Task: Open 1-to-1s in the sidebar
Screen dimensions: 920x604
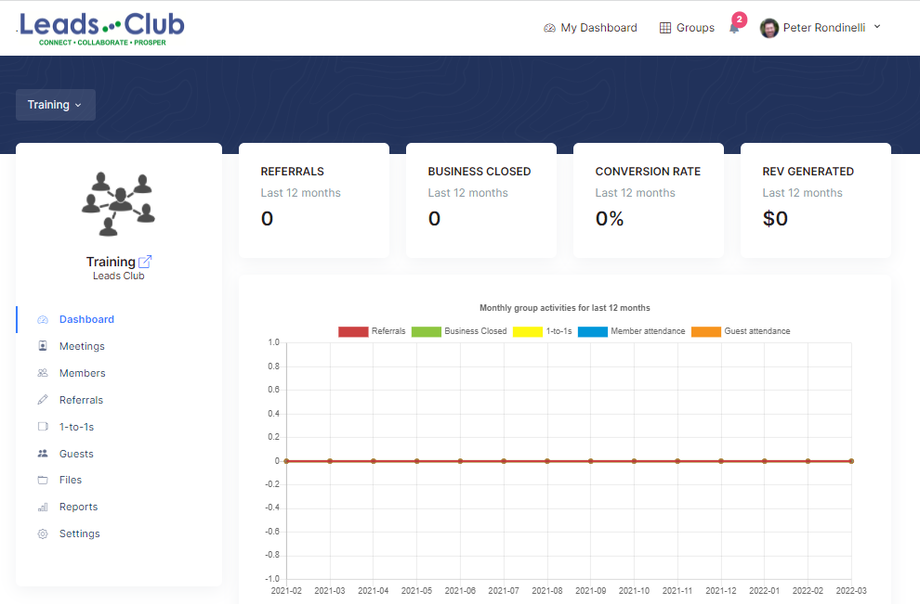Action: 76,427
